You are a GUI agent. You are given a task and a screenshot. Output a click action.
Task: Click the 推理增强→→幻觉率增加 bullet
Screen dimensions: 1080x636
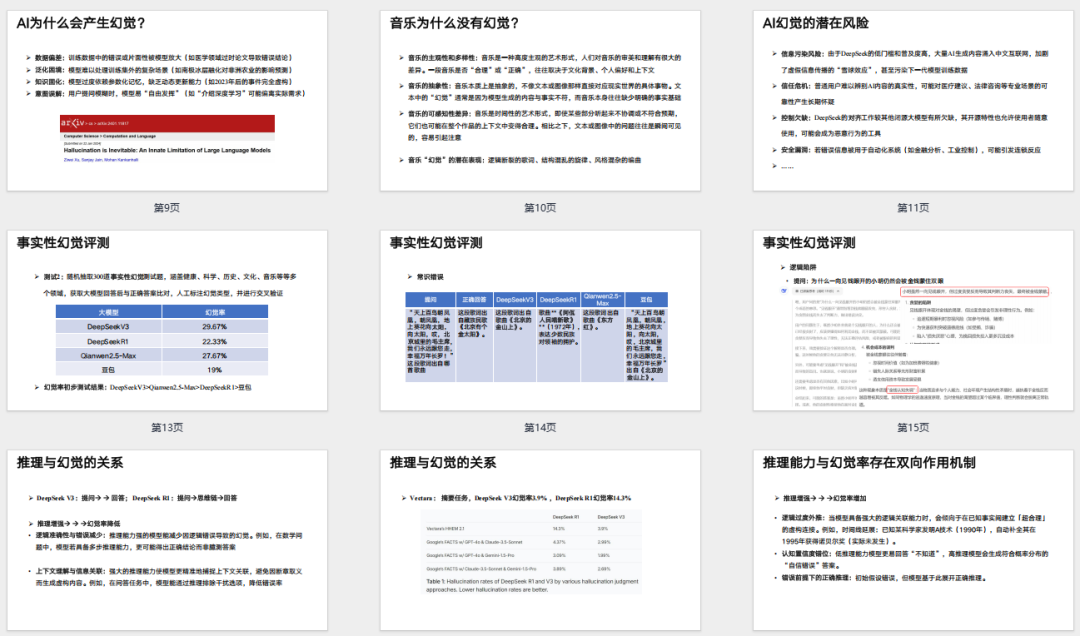(820, 497)
